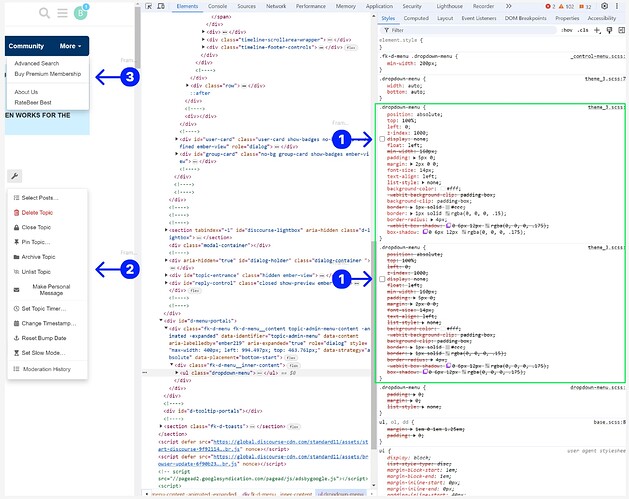This screenshot has width=629, height=499.
Task: Open the issues counter badge showing 32
Action: [585, 6]
